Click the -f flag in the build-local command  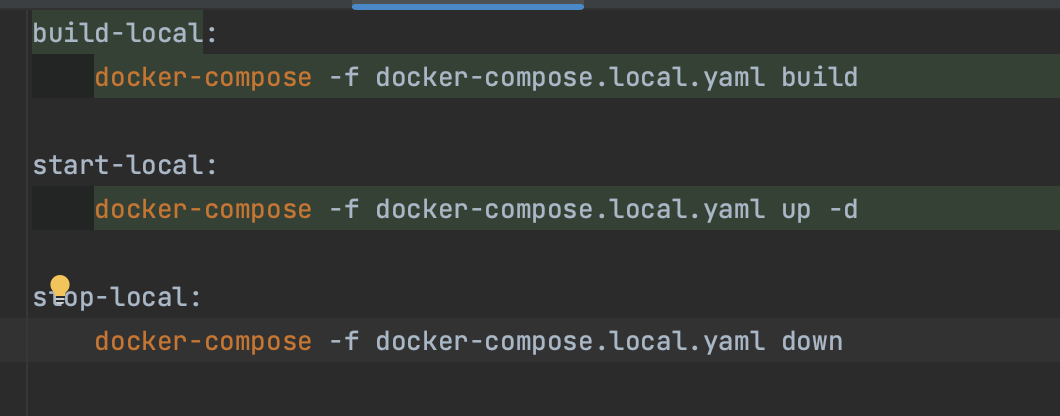click(x=343, y=77)
